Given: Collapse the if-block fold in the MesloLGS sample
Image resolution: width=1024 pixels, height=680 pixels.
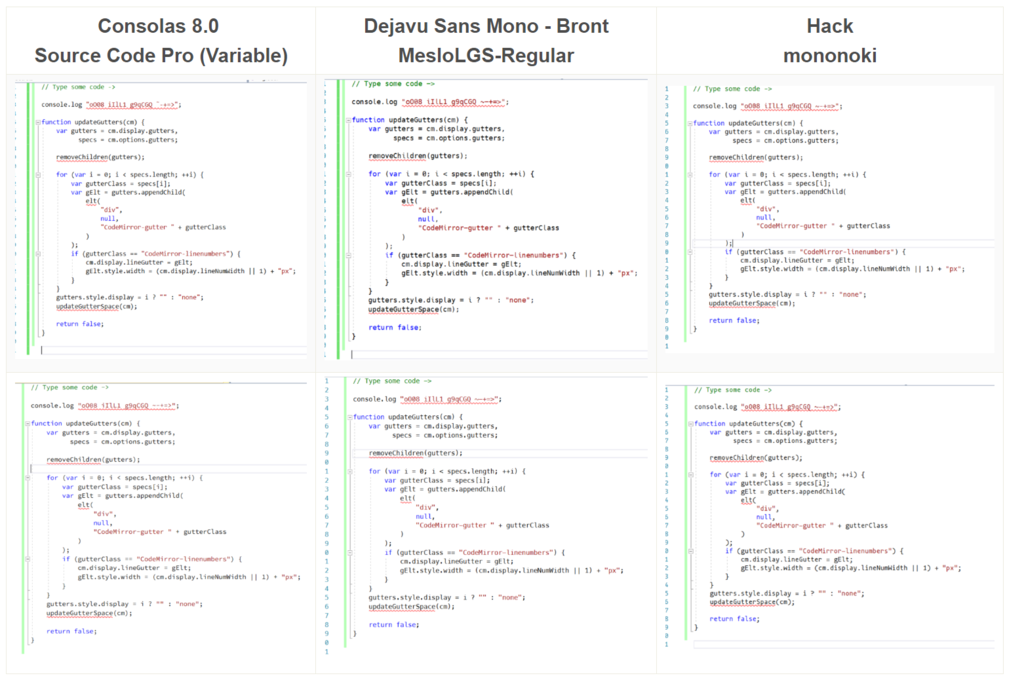Looking at the screenshot, I should pyautogui.click(x=349, y=553).
